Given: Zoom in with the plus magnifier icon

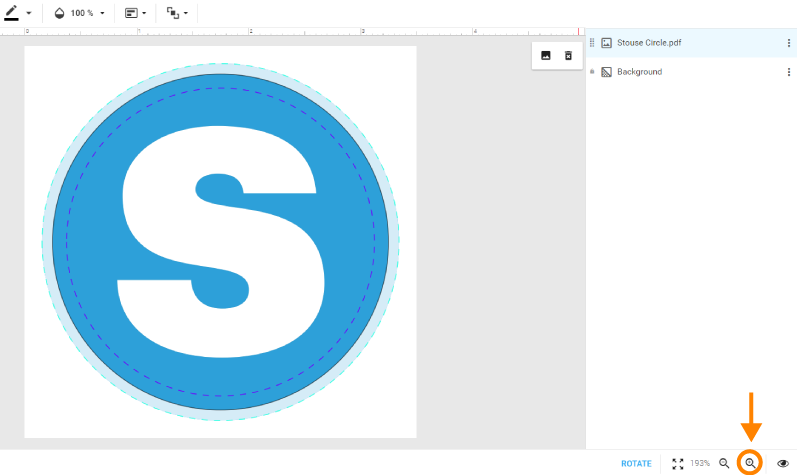Looking at the screenshot, I should point(750,463).
